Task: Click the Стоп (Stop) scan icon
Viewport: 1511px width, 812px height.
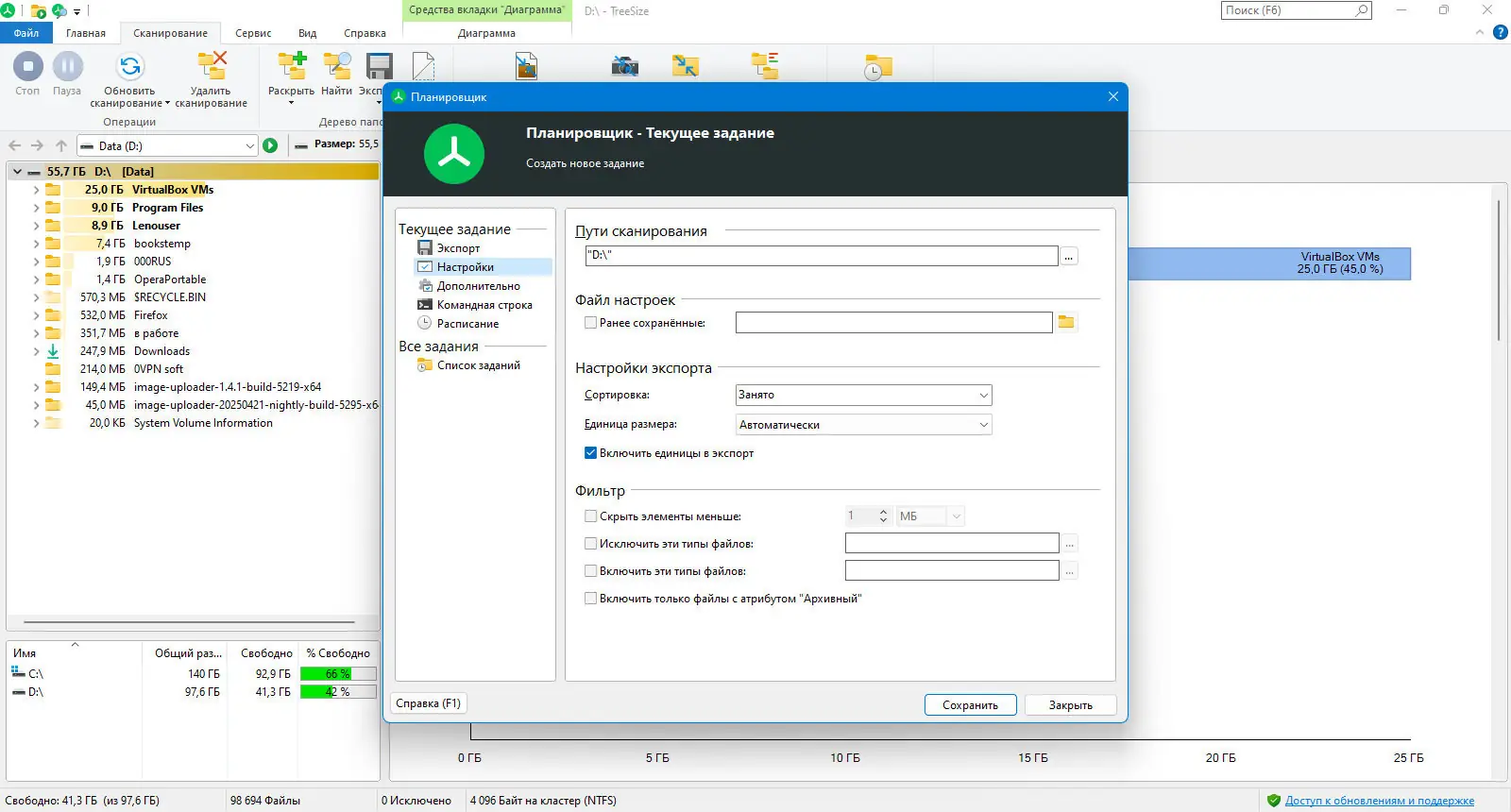Action: coord(27,66)
